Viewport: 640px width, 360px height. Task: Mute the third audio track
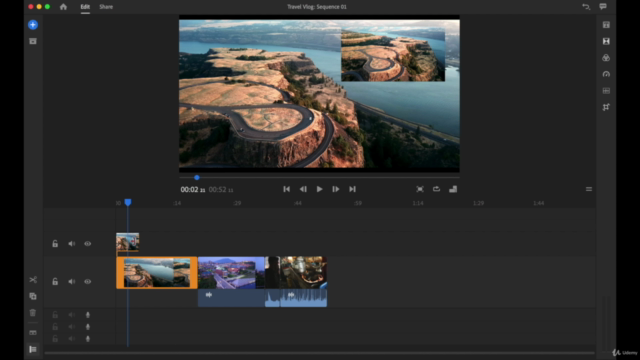(71, 339)
